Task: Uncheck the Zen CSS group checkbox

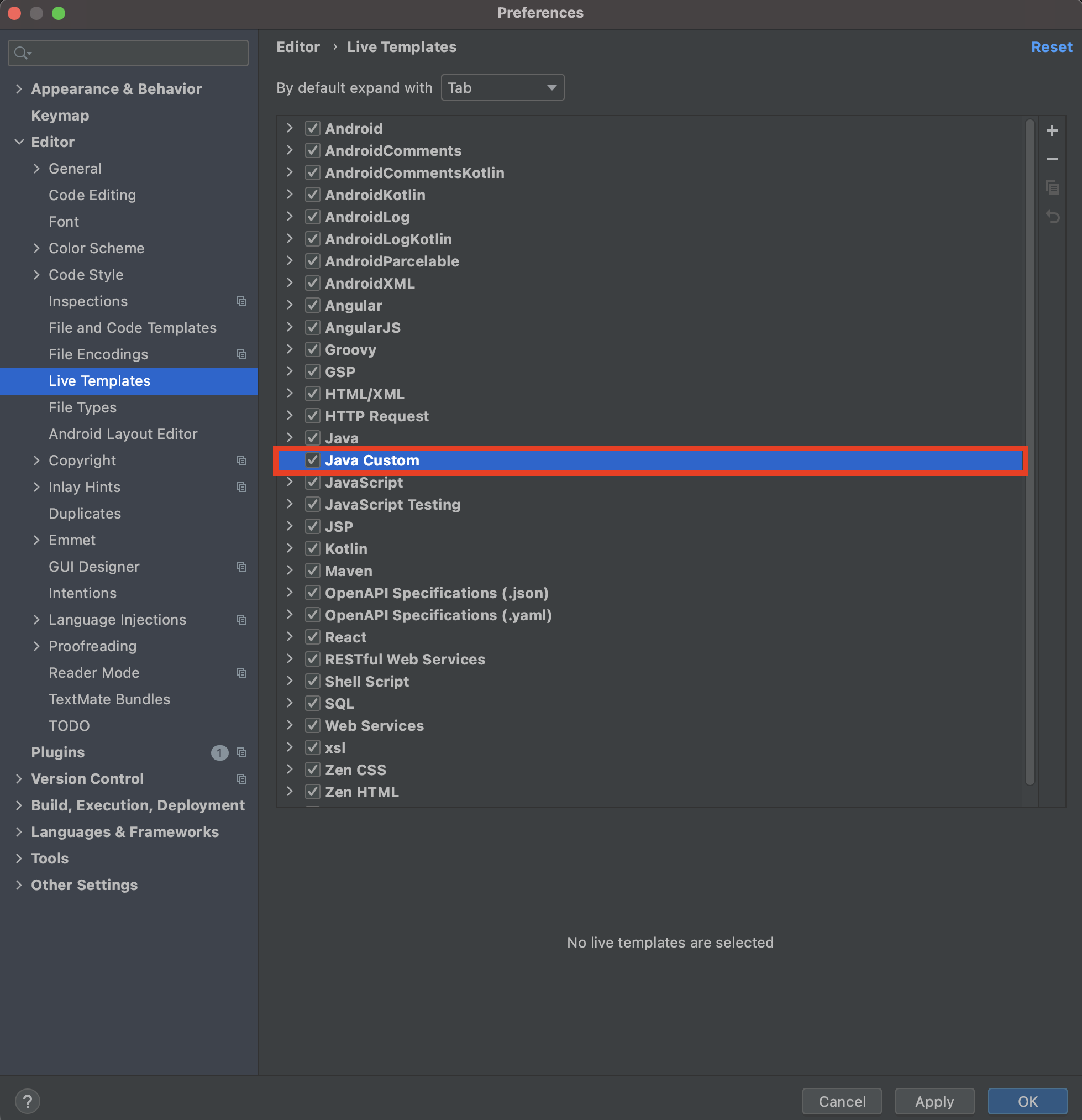Action: coord(312,770)
